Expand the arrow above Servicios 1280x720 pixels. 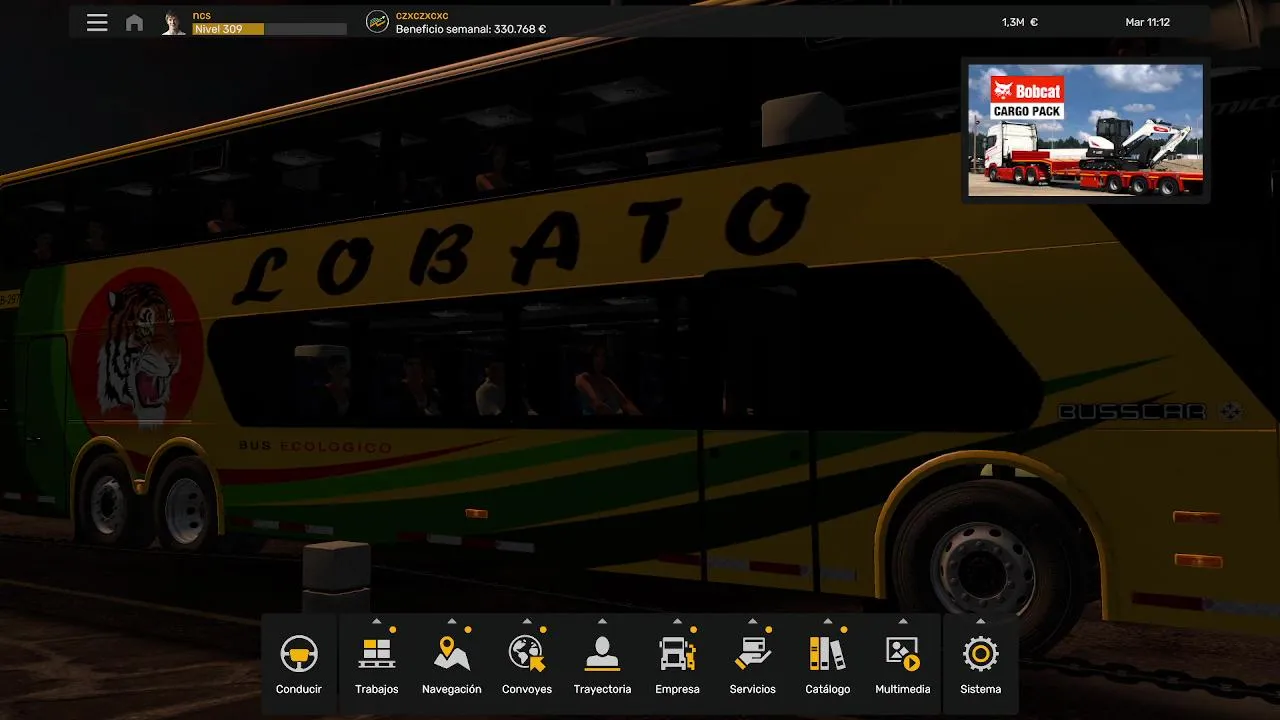752,621
